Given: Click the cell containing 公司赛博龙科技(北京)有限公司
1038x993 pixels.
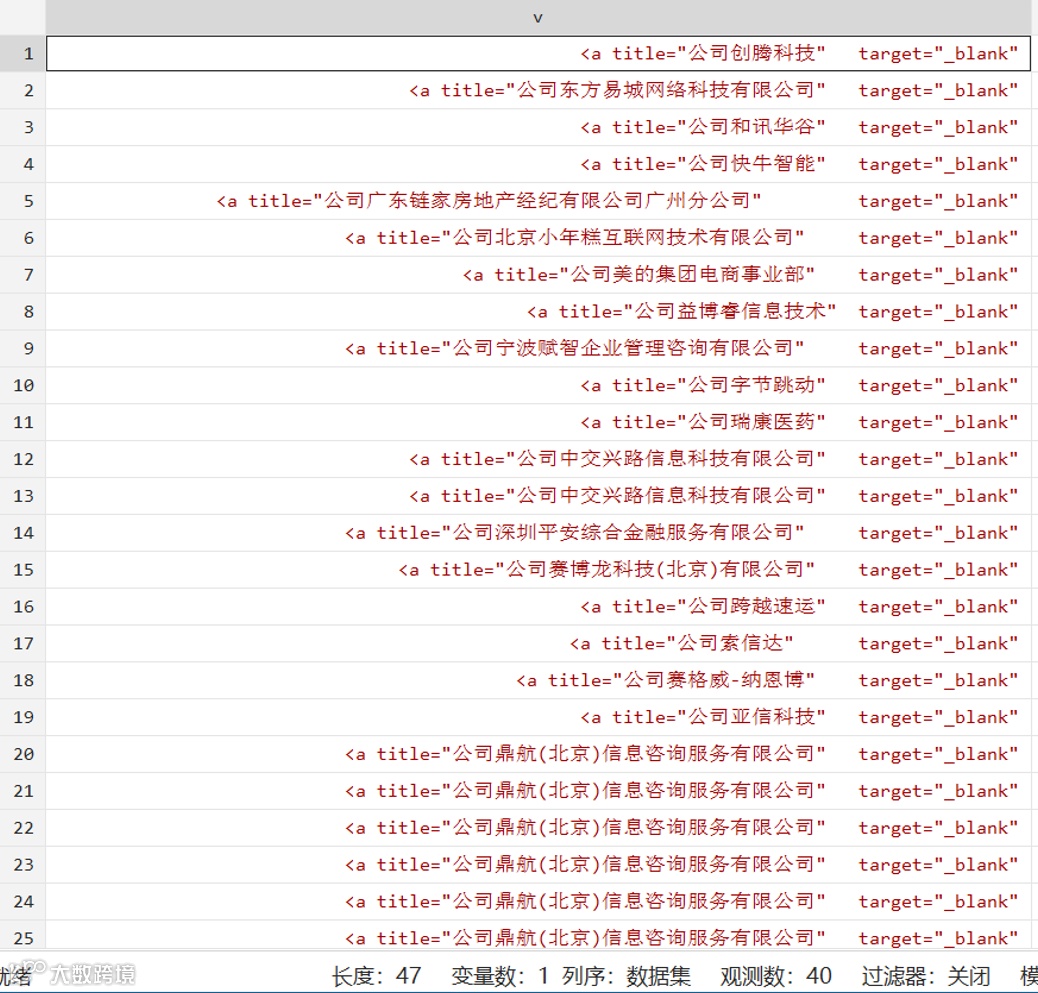Looking at the screenshot, I should click(538, 569).
